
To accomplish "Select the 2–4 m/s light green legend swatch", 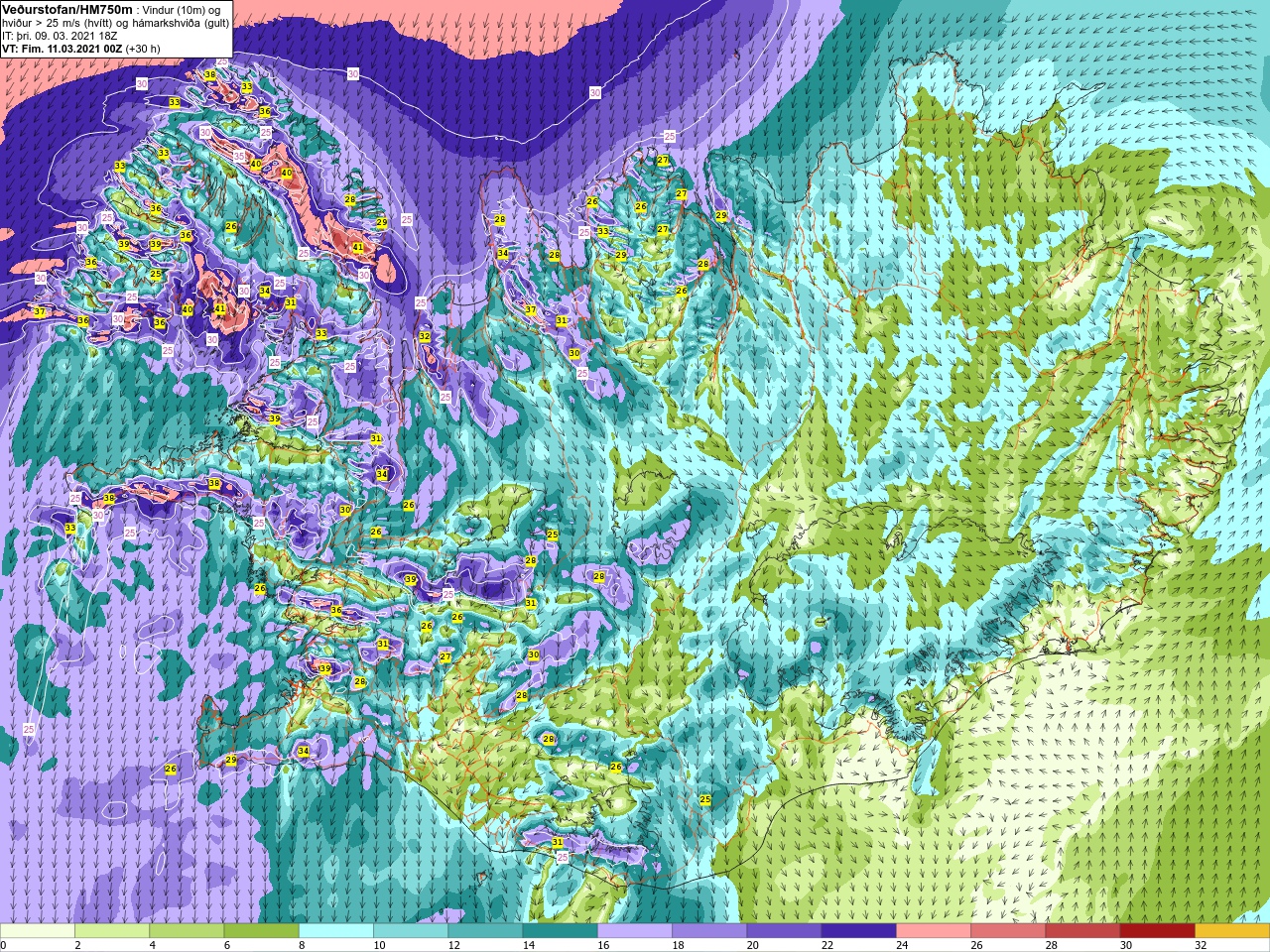I will pyautogui.click(x=112, y=931).
